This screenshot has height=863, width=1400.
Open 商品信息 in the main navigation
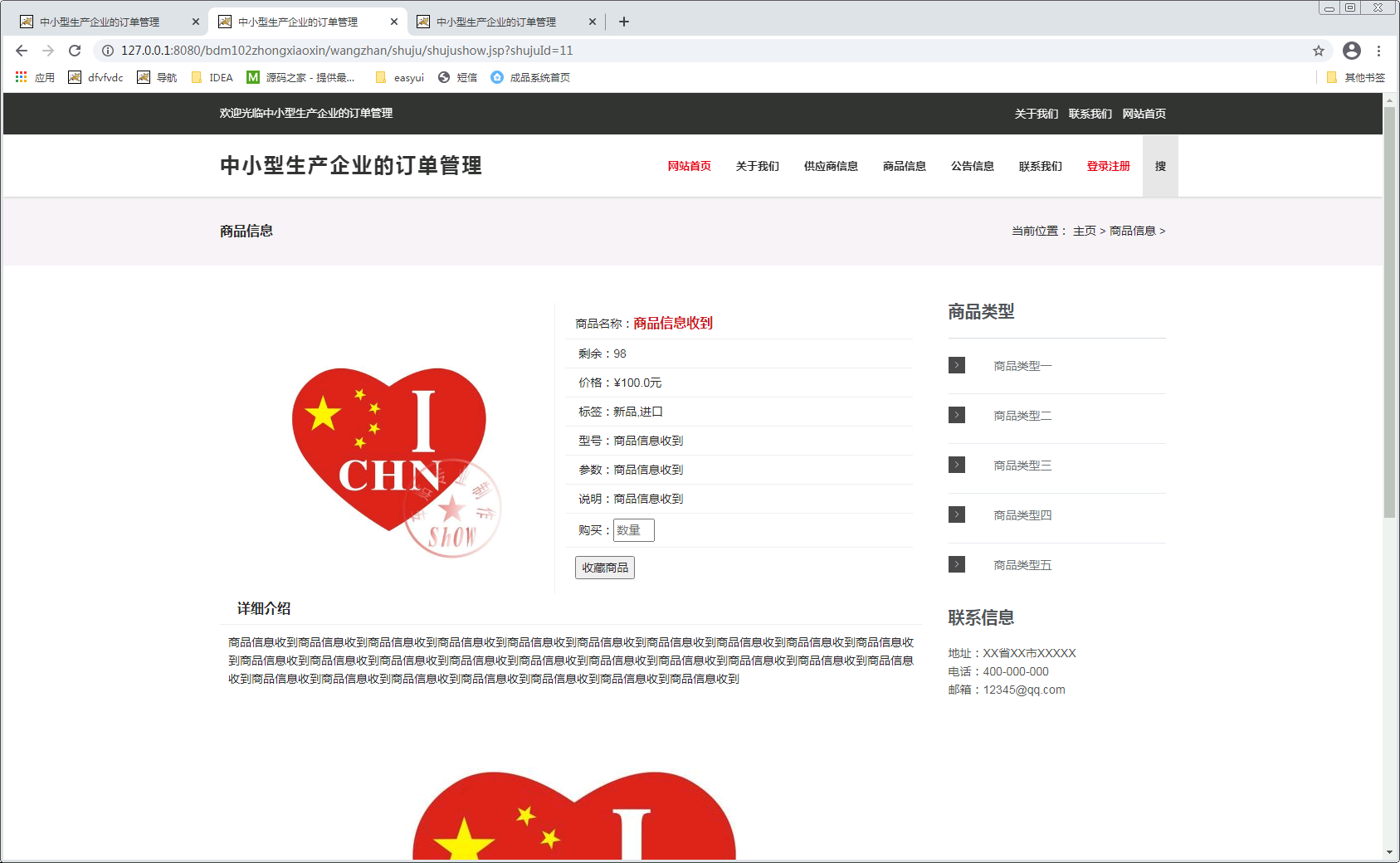pos(905,166)
